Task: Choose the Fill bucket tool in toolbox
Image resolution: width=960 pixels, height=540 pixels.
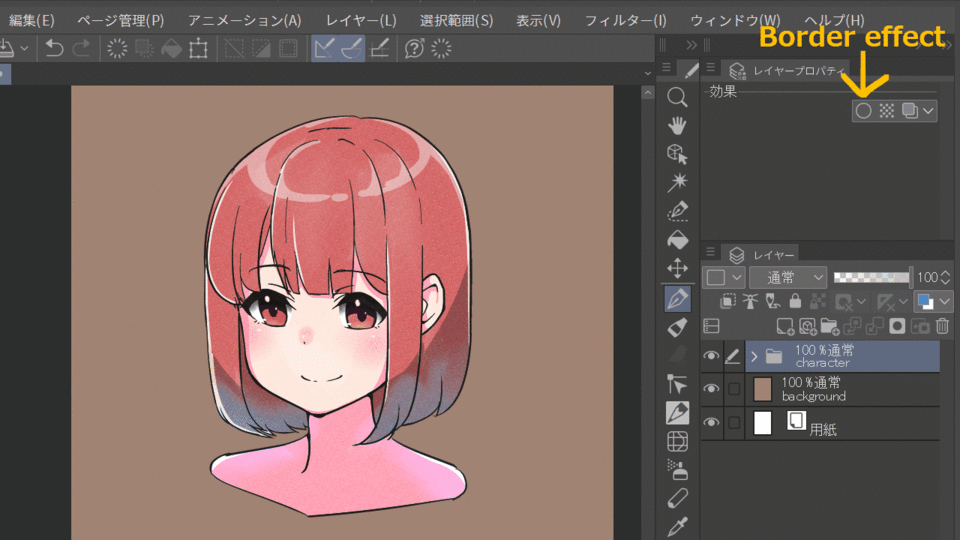Action: point(677,240)
